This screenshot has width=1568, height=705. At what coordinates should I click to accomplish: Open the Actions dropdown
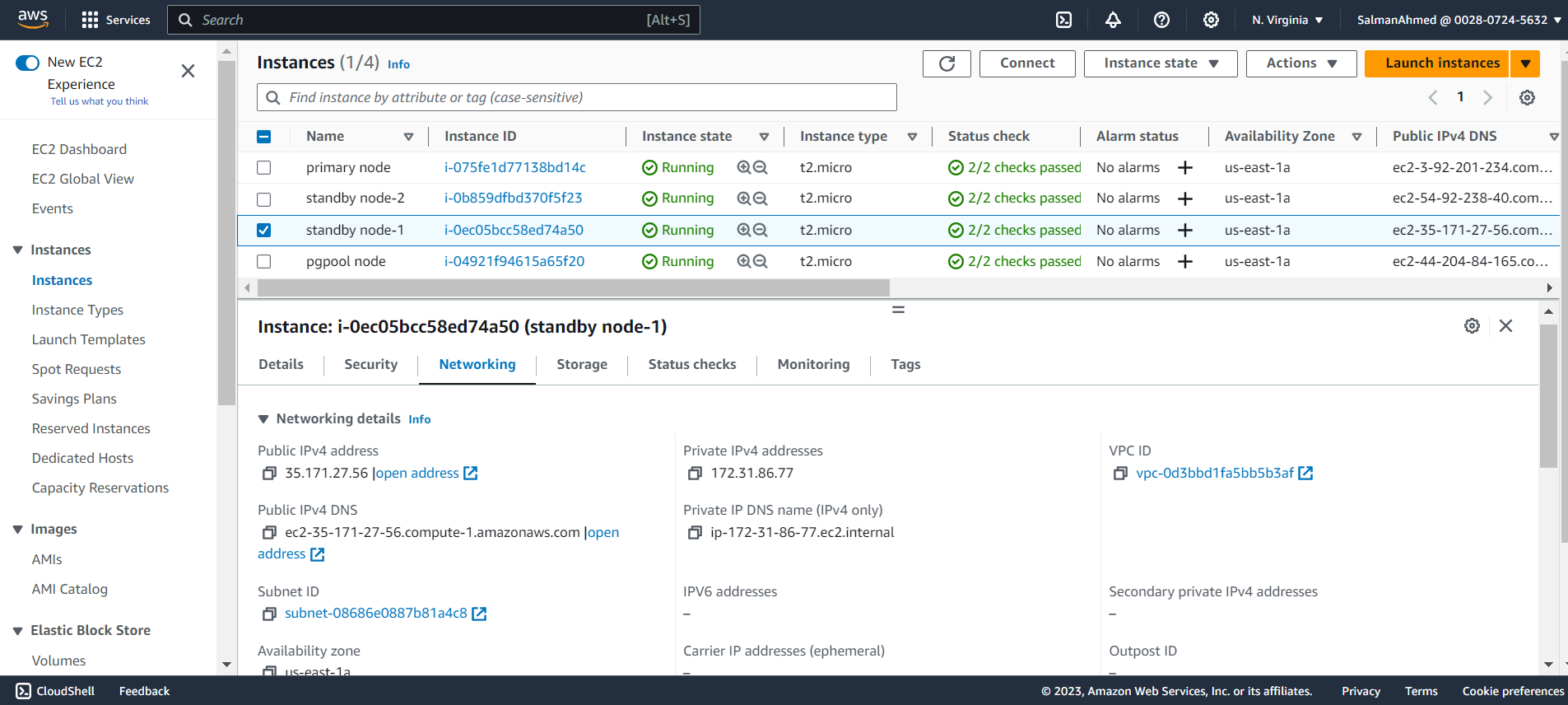coord(1301,63)
